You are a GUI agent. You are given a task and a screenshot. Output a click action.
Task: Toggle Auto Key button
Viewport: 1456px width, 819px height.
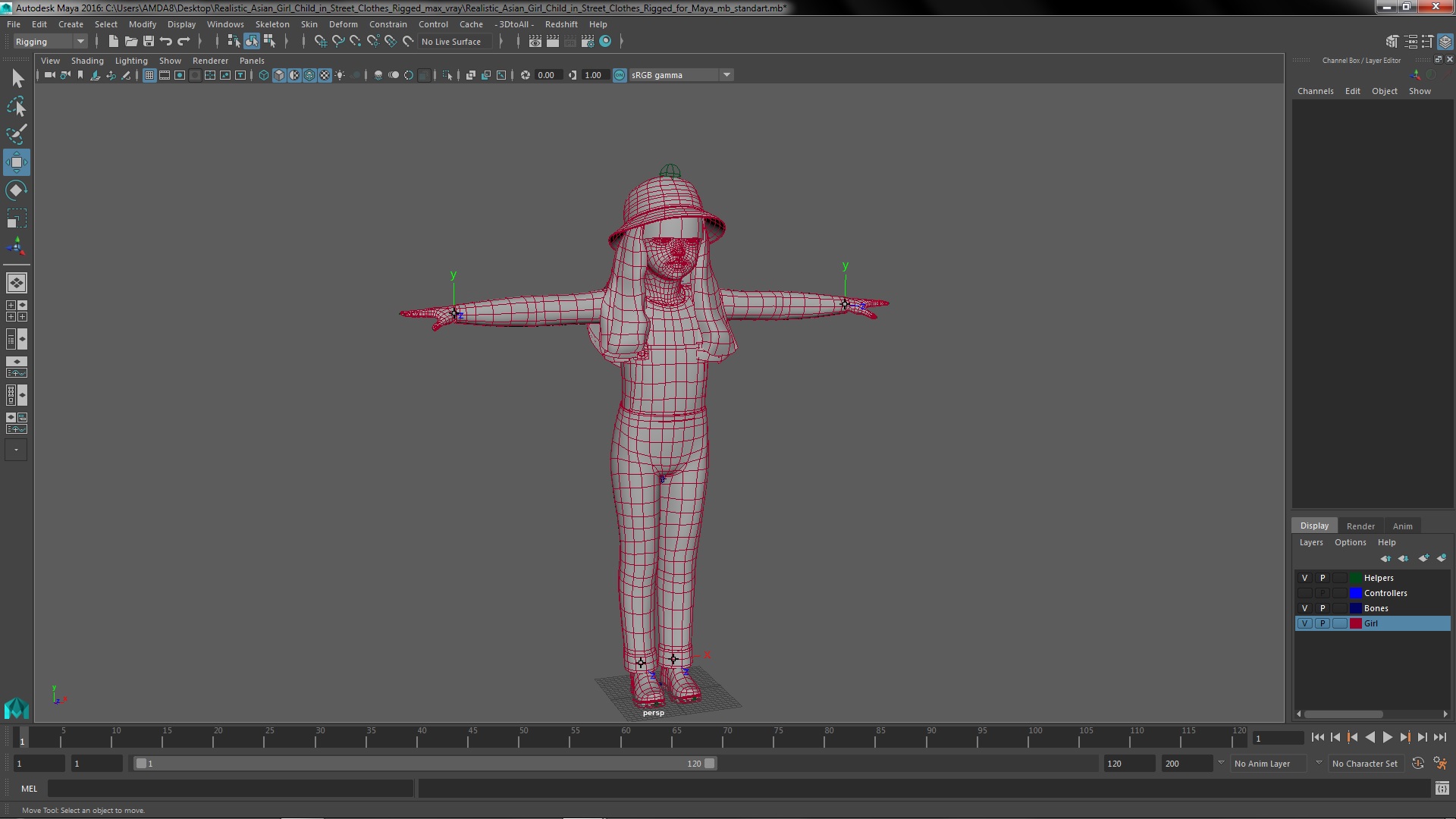1417,764
